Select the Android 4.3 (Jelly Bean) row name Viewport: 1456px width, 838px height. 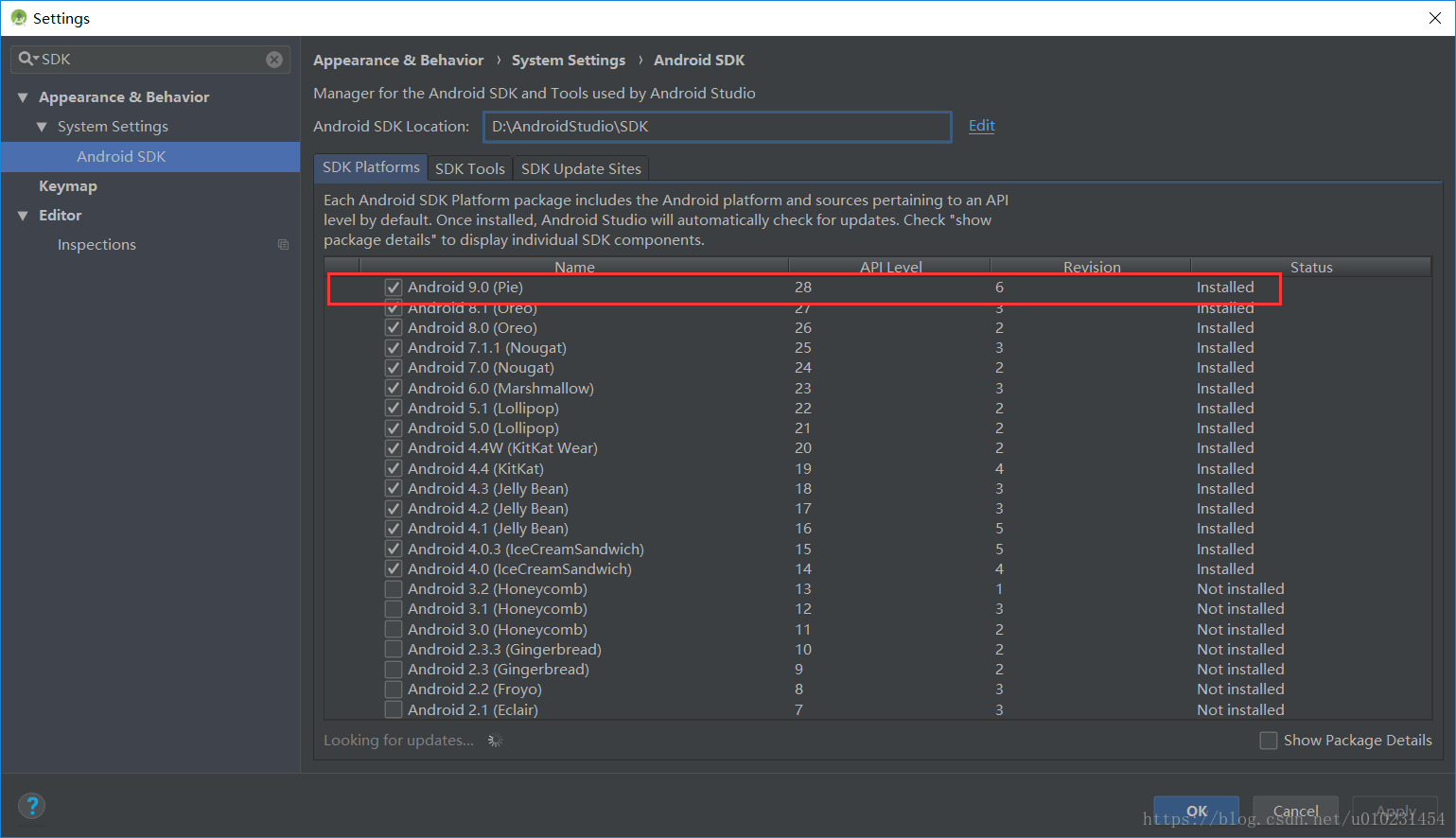(x=488, y=489)
